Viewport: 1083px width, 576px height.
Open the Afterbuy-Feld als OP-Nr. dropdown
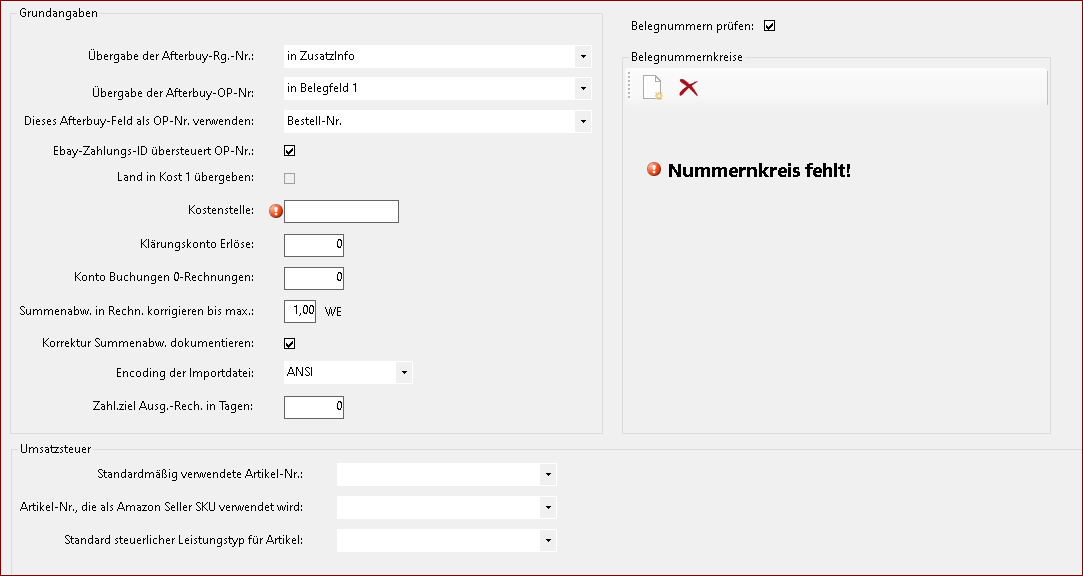point(583,121)
